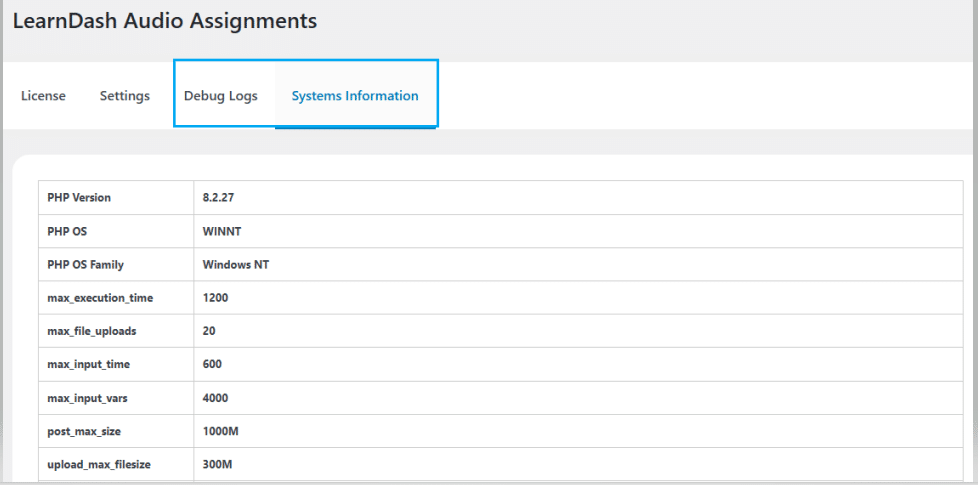Screen dimensions: 978x485
Task: Select the Systems Information tab
Action: tap(355, 96)
